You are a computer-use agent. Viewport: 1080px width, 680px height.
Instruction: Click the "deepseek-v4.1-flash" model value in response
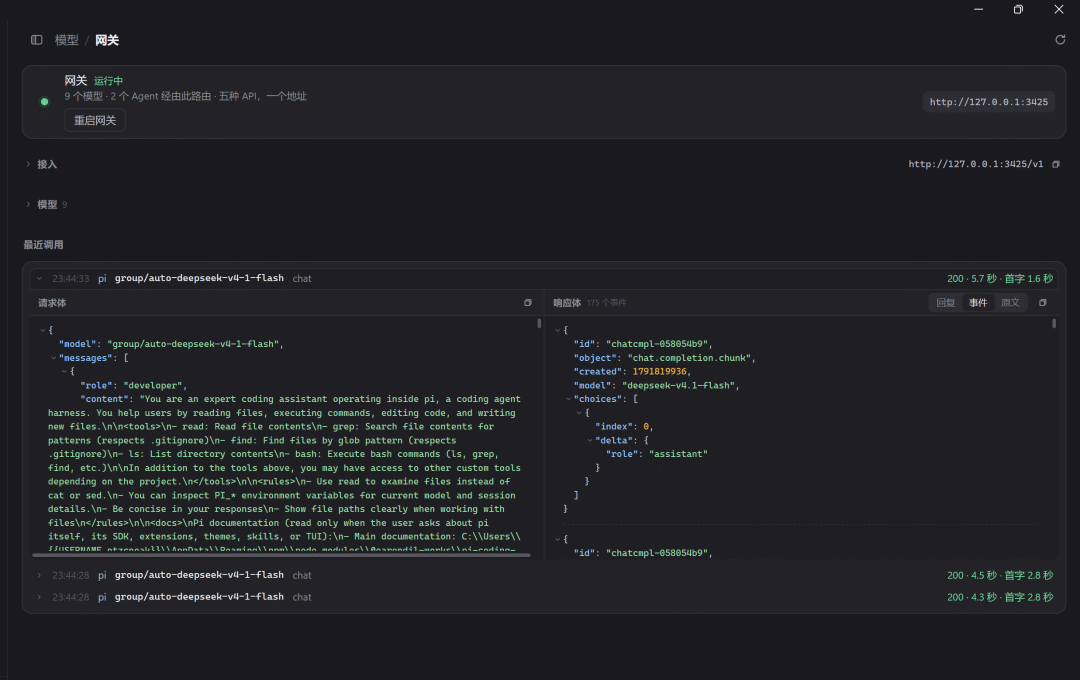(x=678, y=385)
